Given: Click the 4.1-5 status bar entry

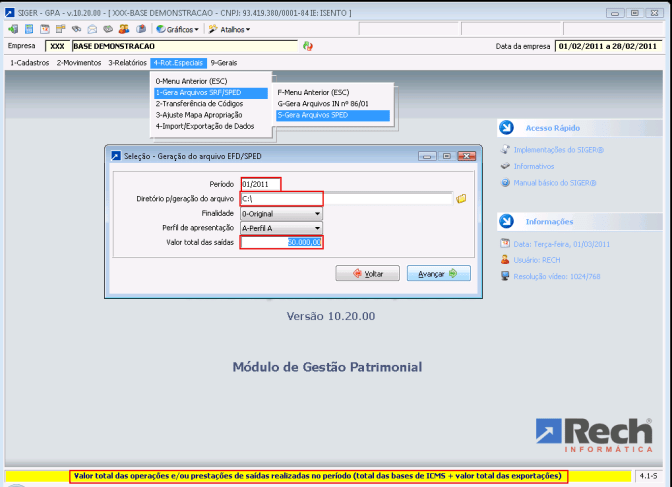Looking at the screenshot, I should (648, 476).
